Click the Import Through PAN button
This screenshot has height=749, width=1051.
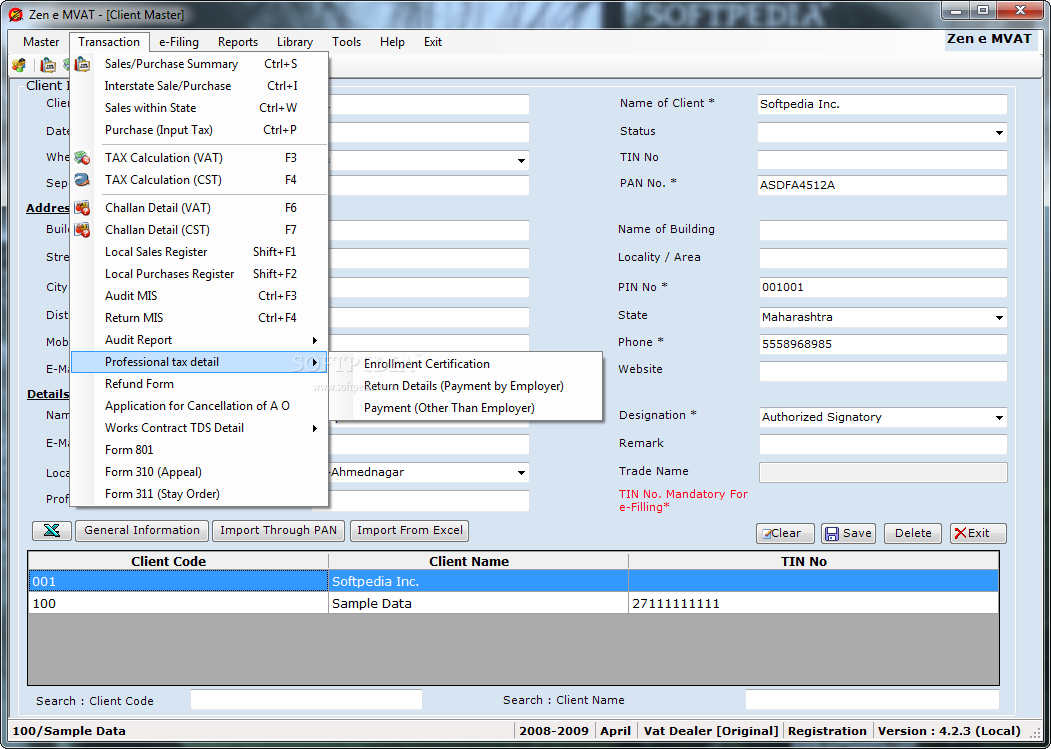point(278,530)
